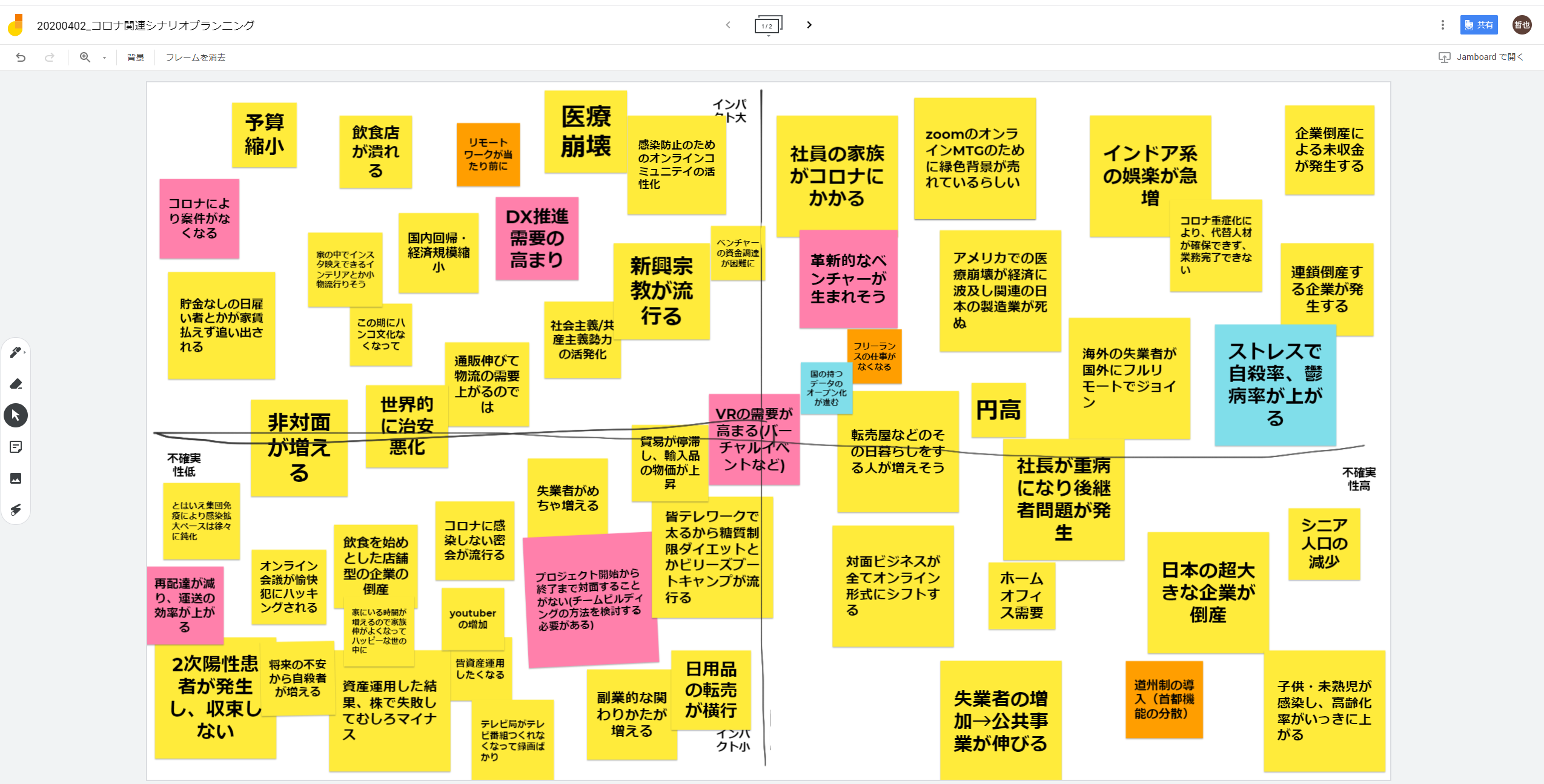1544x784 pixels.
Task: Click the Add image tool
Action: click(x=16, y=478)
